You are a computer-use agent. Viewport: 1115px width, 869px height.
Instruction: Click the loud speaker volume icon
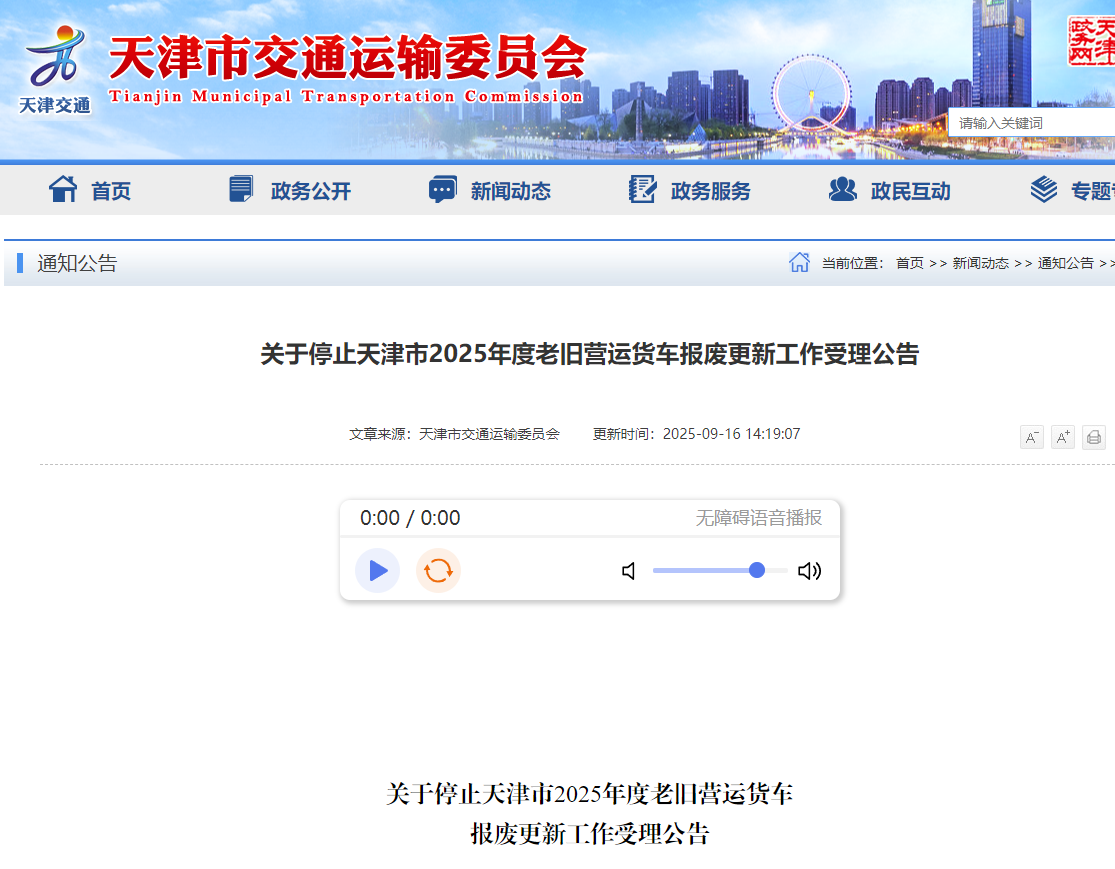(809, 571)
